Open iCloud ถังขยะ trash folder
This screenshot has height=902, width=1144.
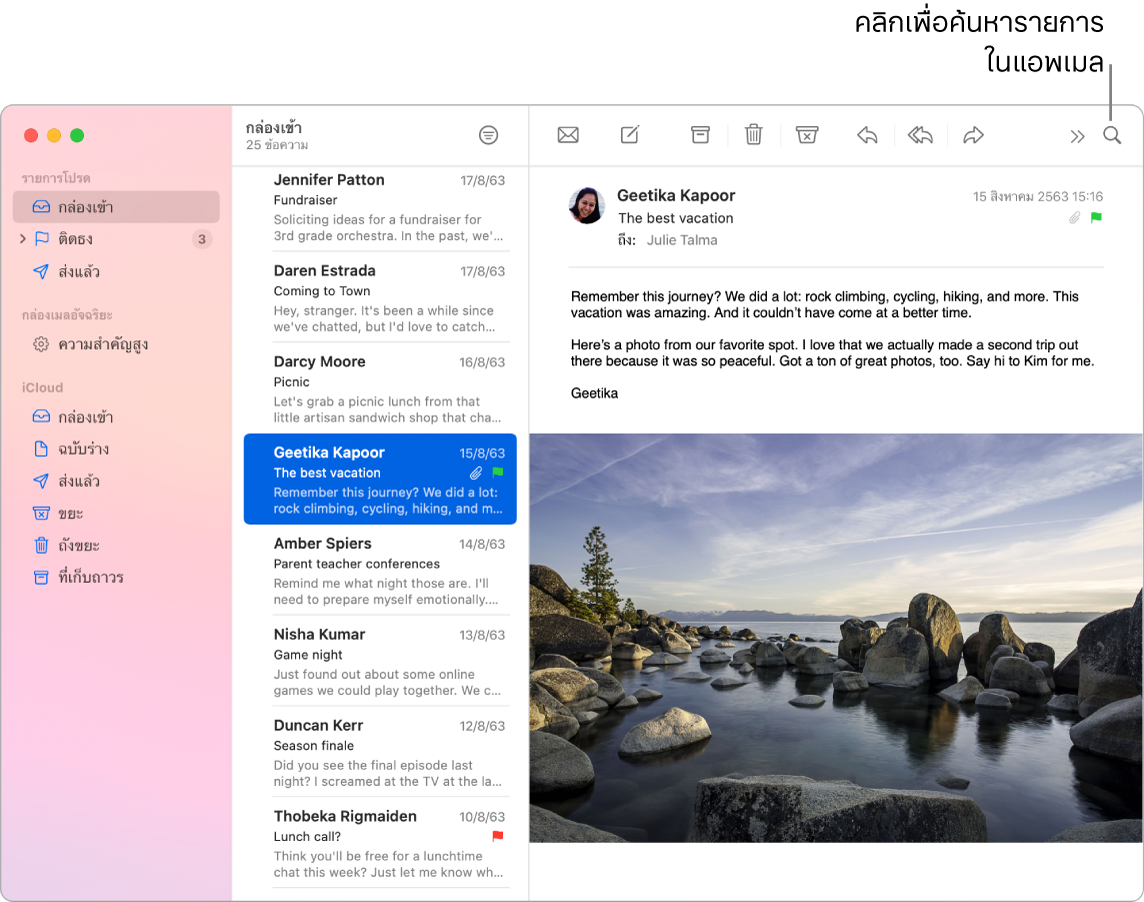[x=116, y=545]
